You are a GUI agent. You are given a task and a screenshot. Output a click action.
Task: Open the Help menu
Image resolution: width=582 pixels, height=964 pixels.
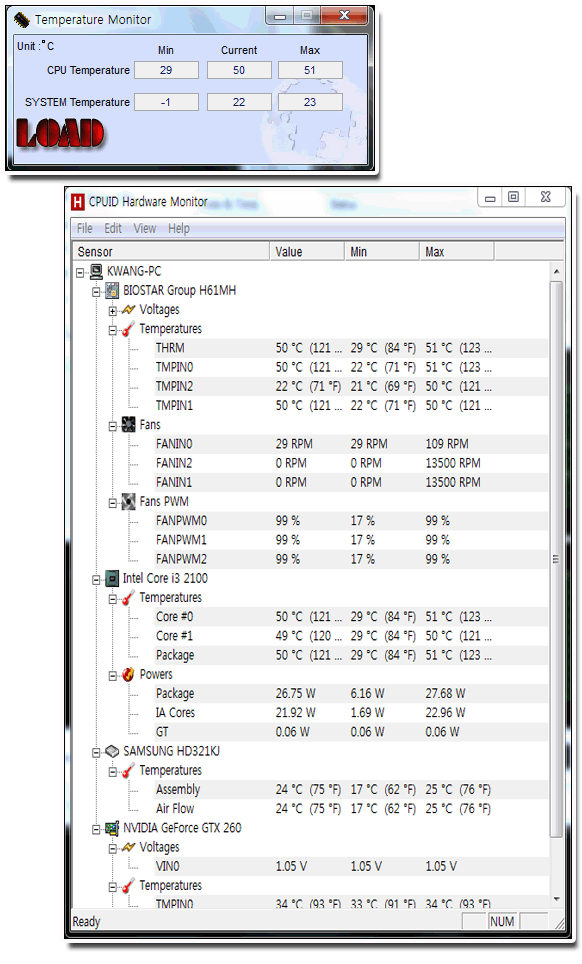coord(179,229)
